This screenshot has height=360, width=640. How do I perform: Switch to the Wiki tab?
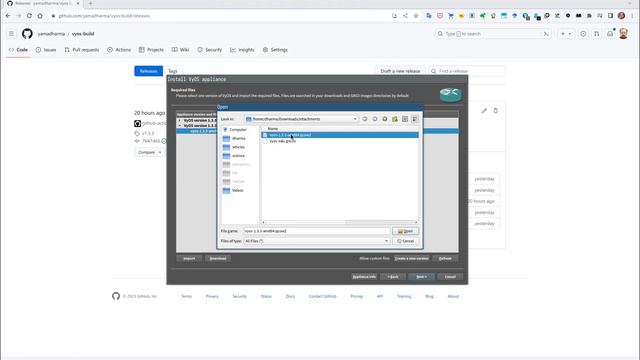coord(180,50)
